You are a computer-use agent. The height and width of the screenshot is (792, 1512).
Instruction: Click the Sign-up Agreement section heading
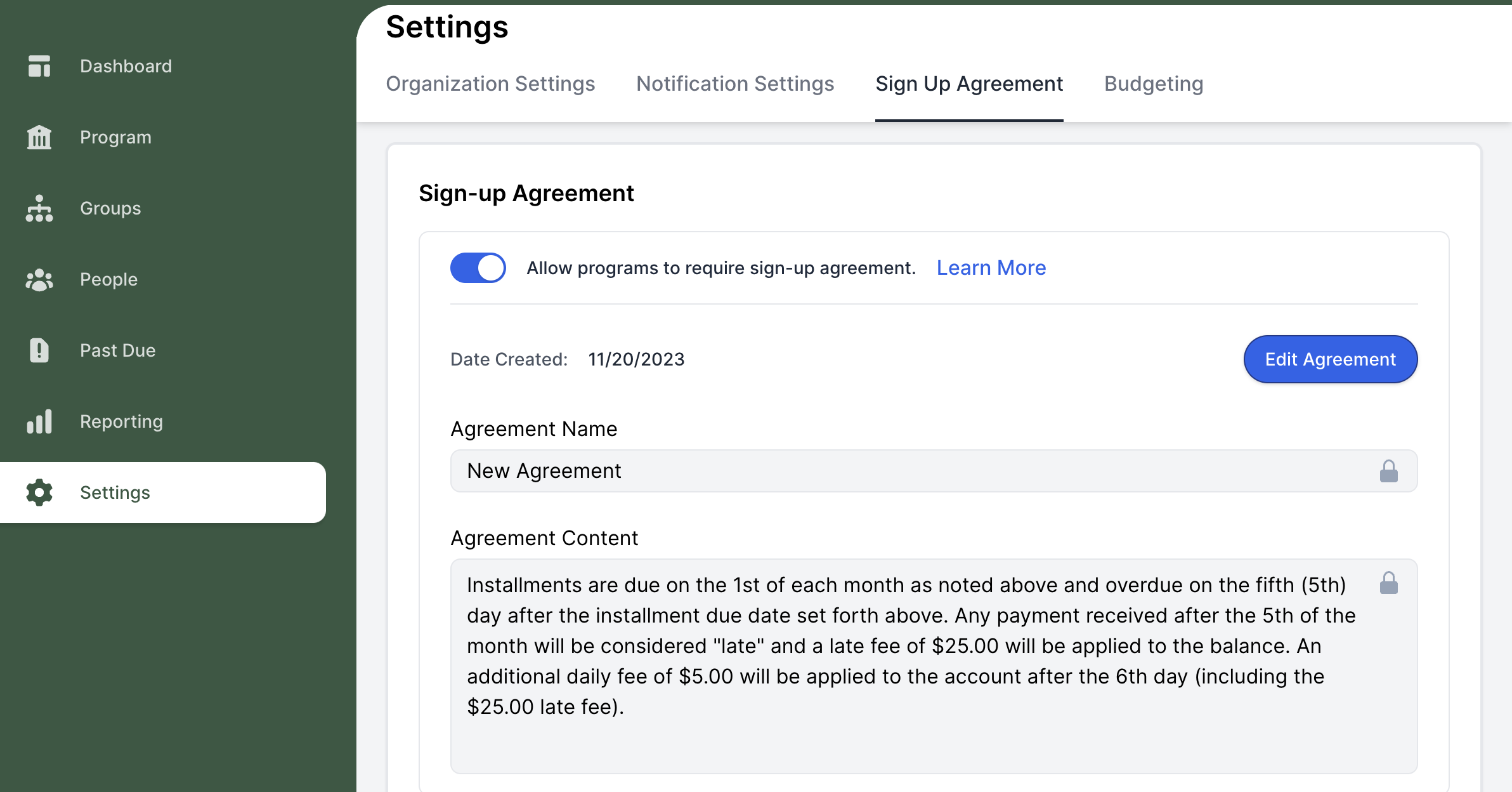point(526,193)
